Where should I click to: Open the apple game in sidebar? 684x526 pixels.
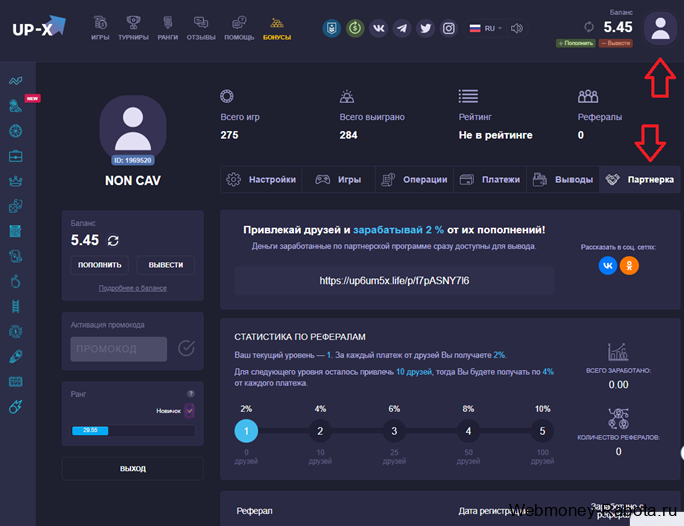[16, 282]
